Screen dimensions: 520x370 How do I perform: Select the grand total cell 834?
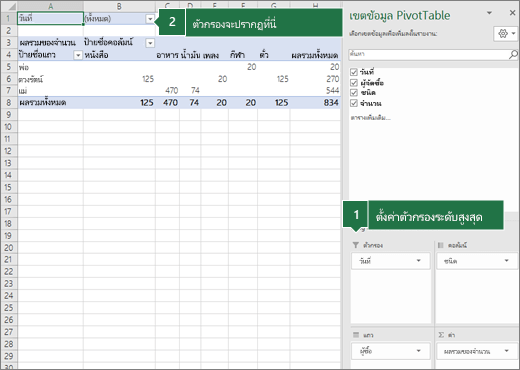315,102
